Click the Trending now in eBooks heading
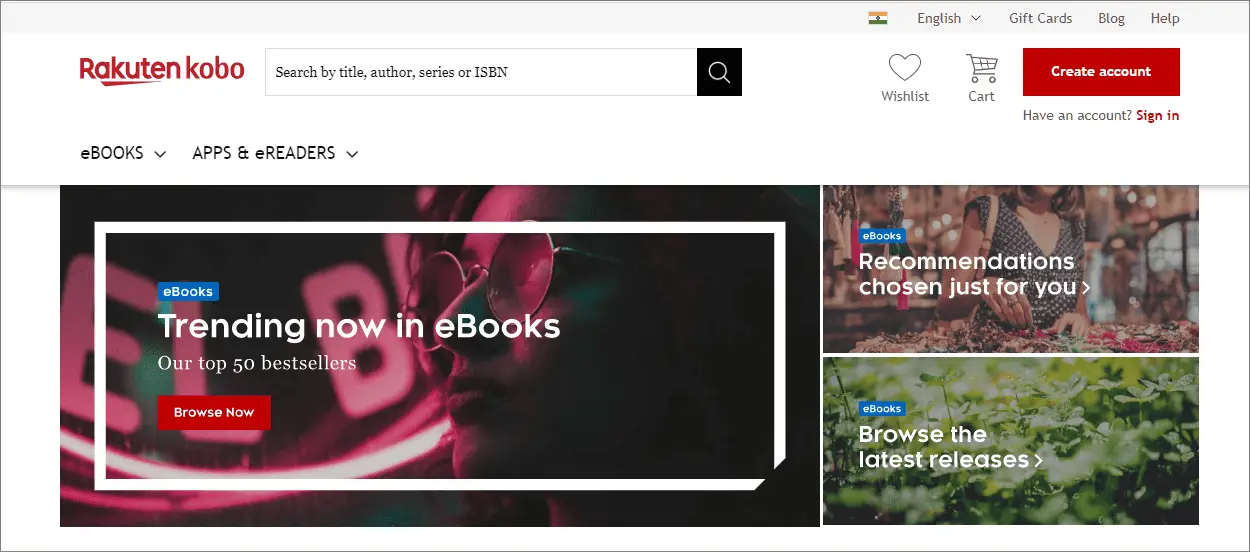 [359, 326]
